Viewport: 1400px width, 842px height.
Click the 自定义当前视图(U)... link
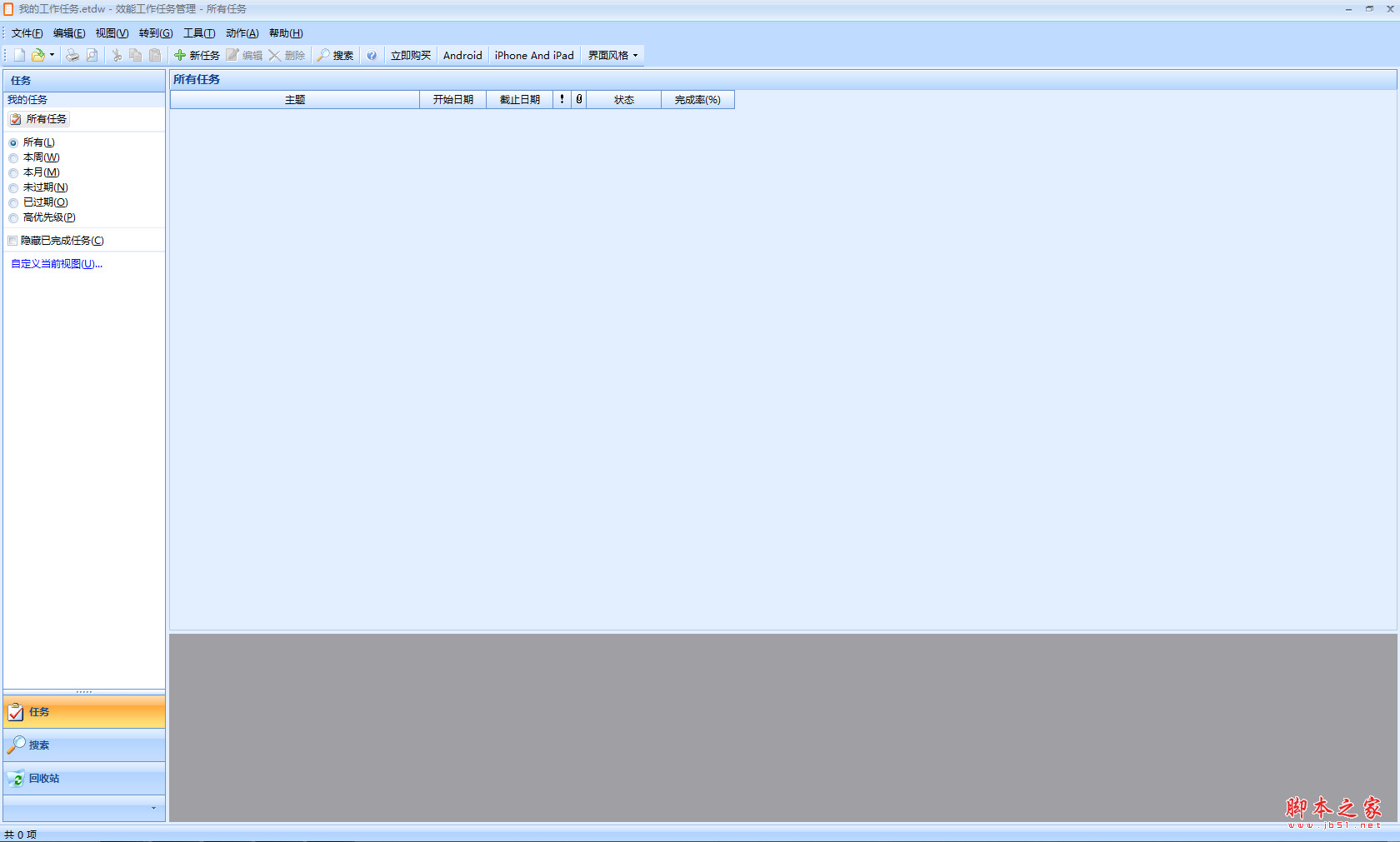point(57,264)
